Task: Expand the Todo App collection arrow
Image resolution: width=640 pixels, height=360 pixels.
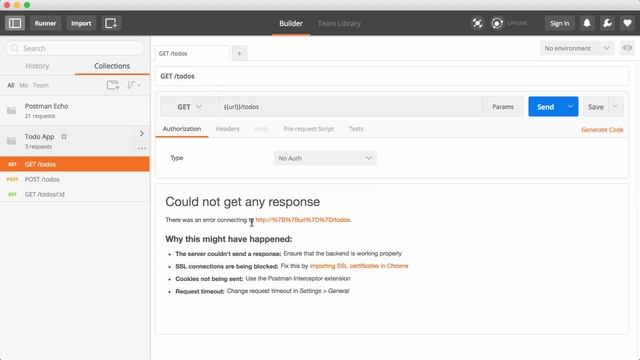Action: click(x=142, y=133)
